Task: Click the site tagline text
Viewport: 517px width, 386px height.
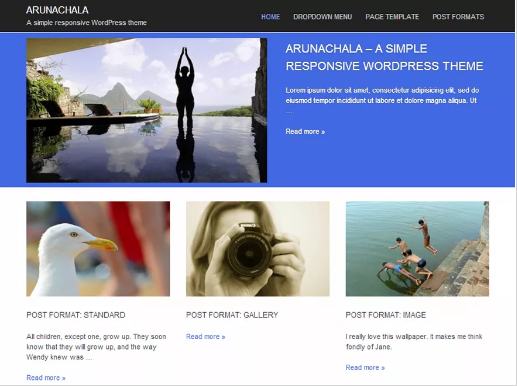Action: pos(86,23)
